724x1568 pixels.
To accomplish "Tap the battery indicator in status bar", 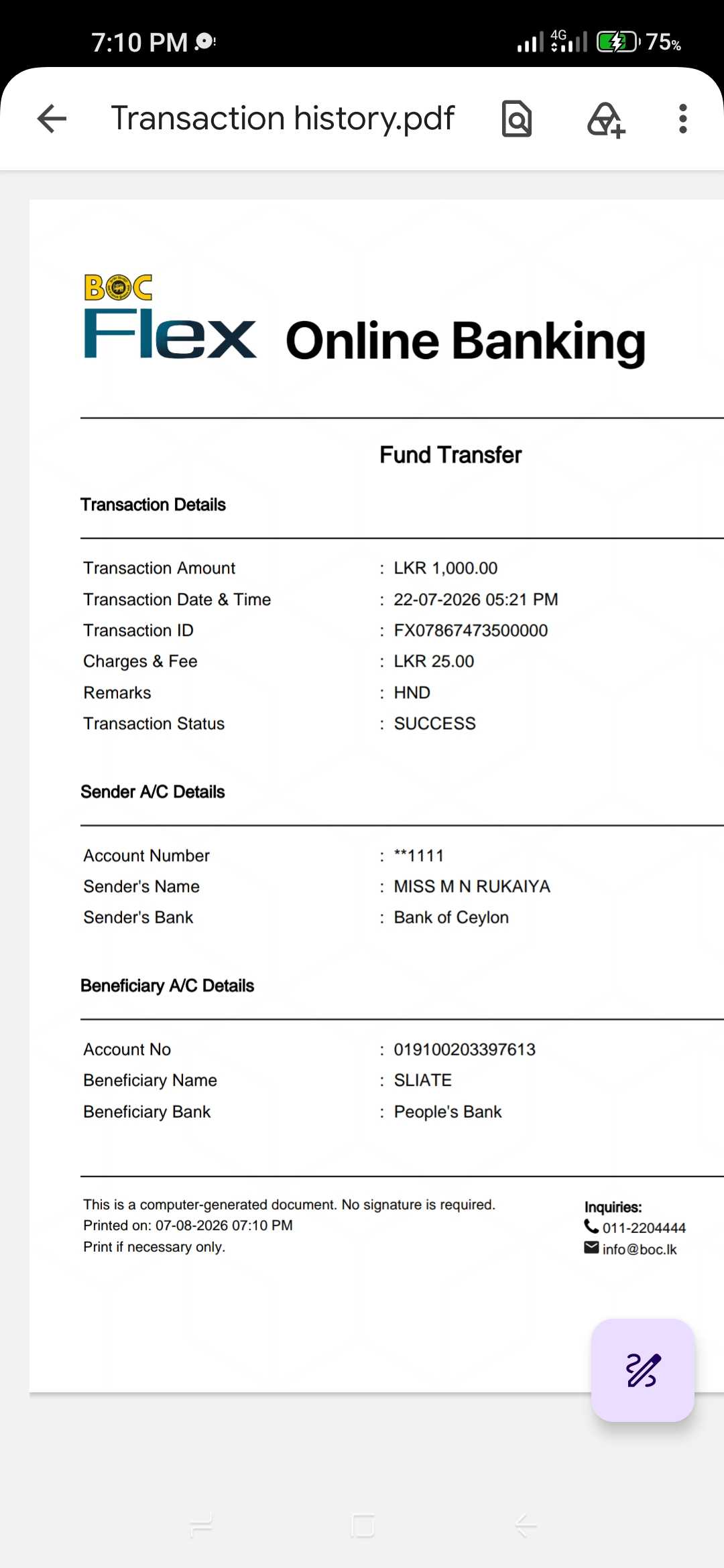I will 618,42.
